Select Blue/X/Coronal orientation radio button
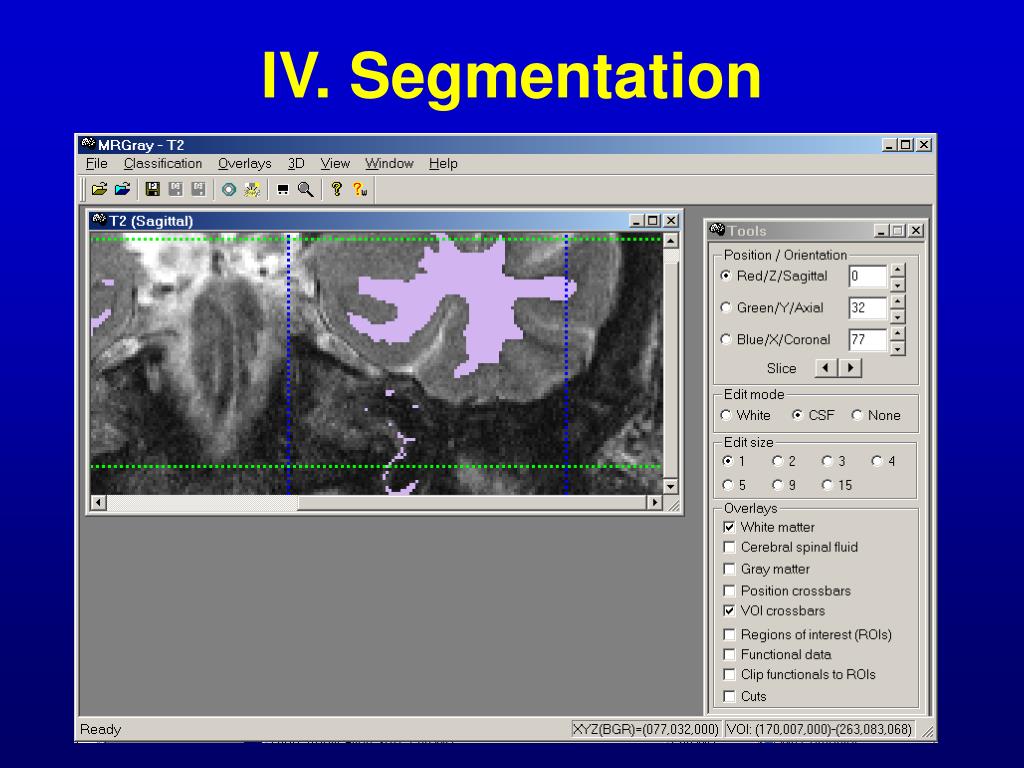This screenshot has width=1024, height=768. coord(726,339)
